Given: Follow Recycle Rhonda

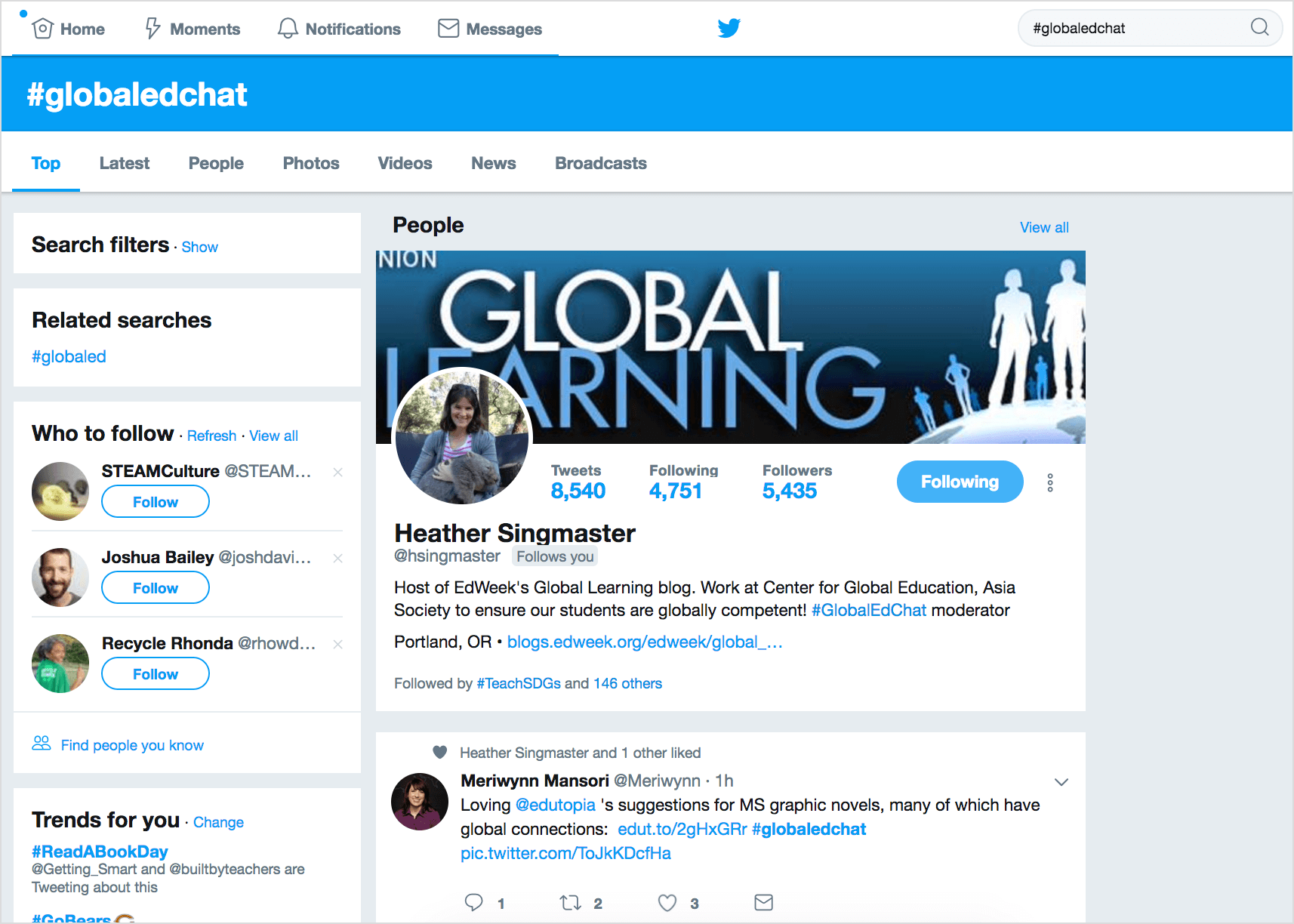Looking at the screenshot, I should click(156, 674).
